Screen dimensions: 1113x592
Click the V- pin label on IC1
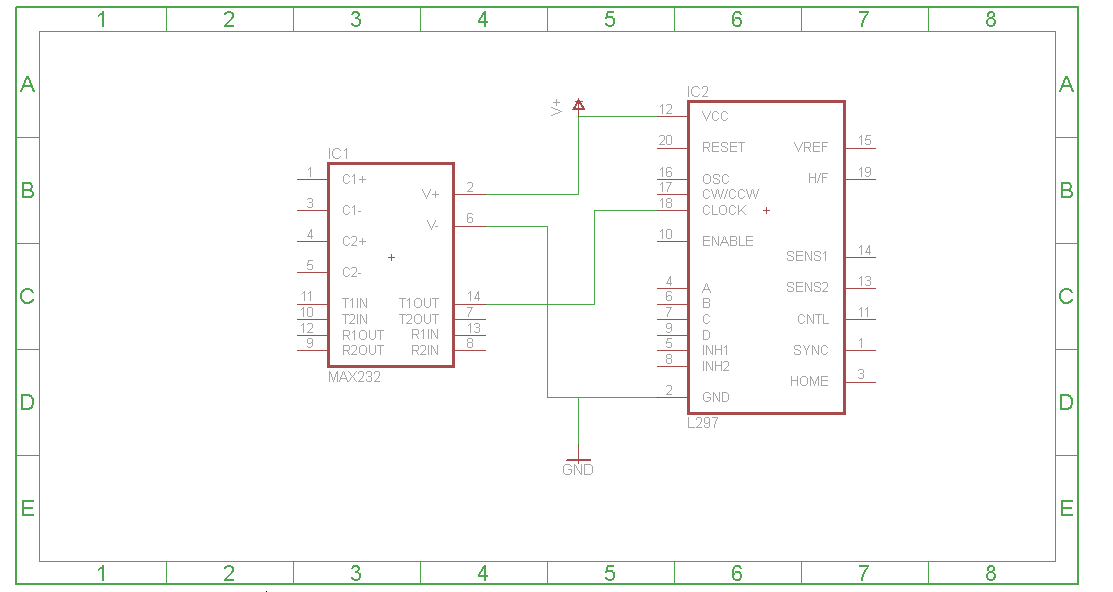[432, 225]
